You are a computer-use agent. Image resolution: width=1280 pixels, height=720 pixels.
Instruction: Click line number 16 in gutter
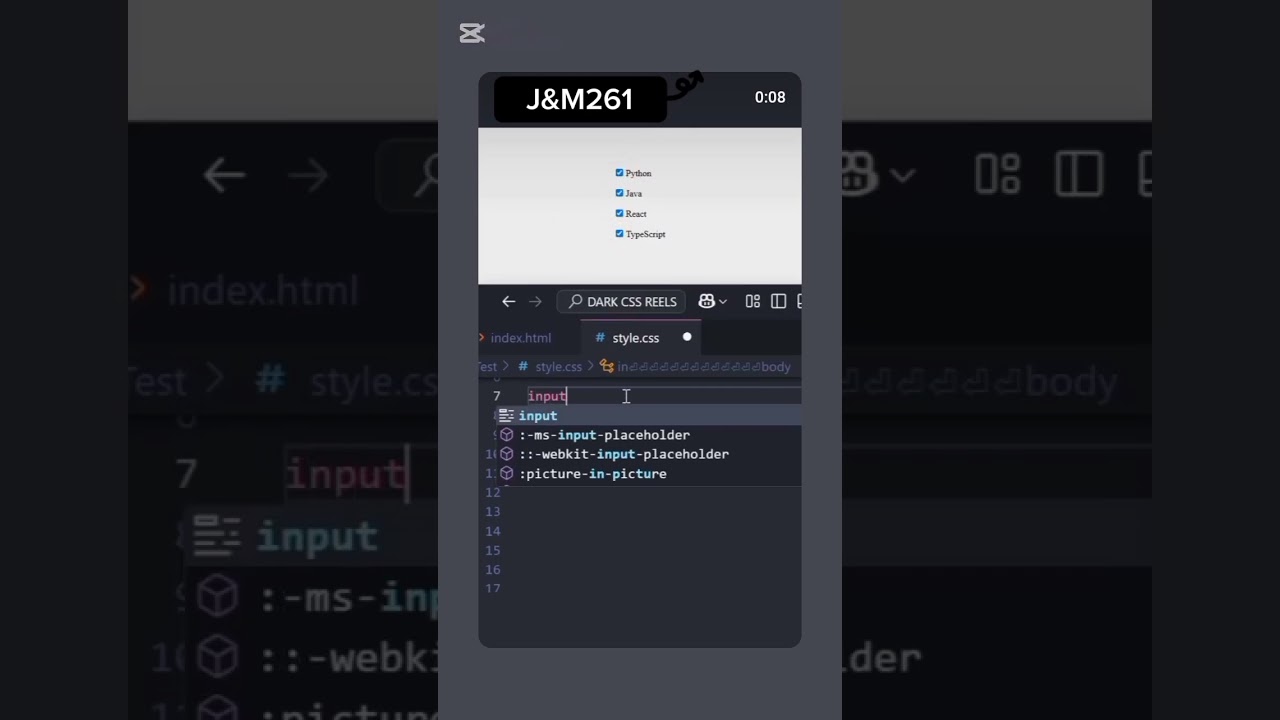pyautogui.click(x=492, y=570)
